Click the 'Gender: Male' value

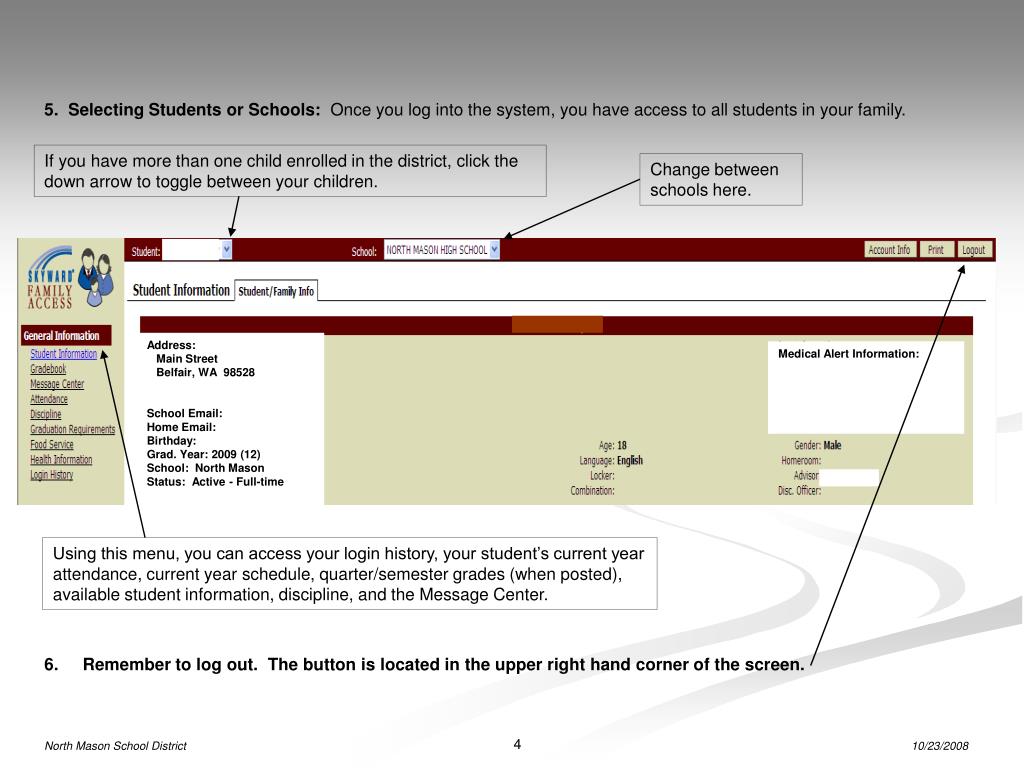[818, 445]
